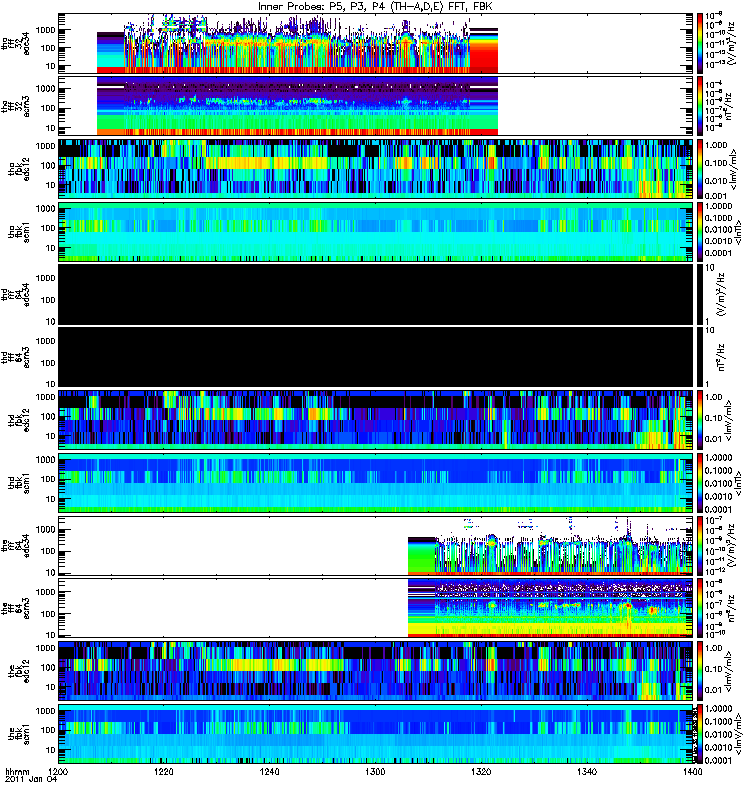750x800 pixels.
Task: Click the thd fbk scm1 color bar
Action: click(x=699, y=483)
